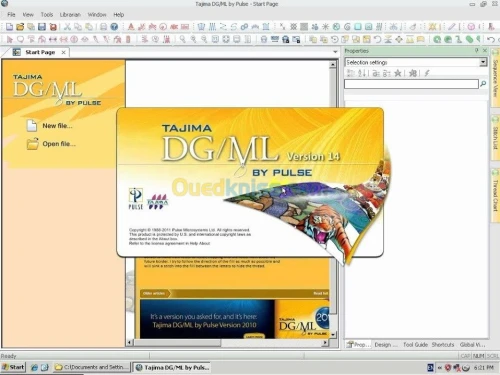Image resolution: width=500 pixels, height=375 pixels.
Task: Open the Selection settings dropdown
Action: pyautogui.click(x=483, y=62)
